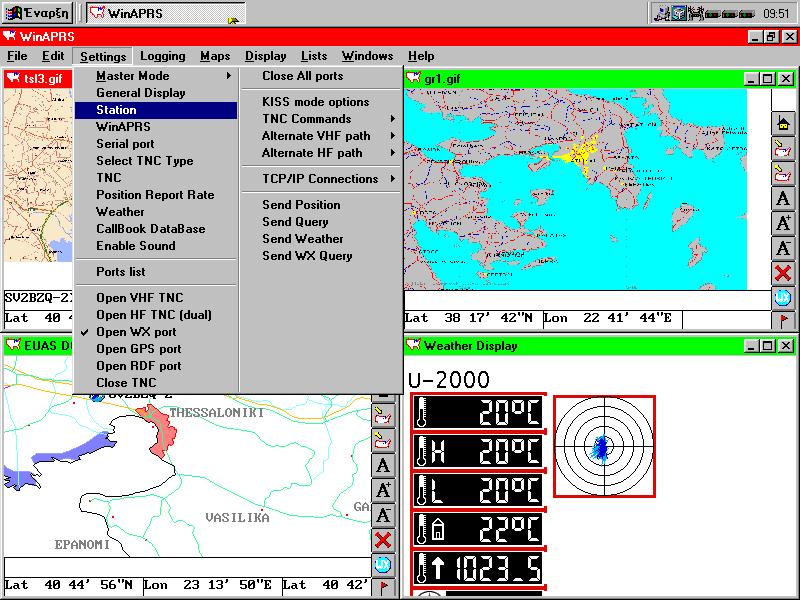Choose General Display settings

pyautogui.click(x=156, y=93)
